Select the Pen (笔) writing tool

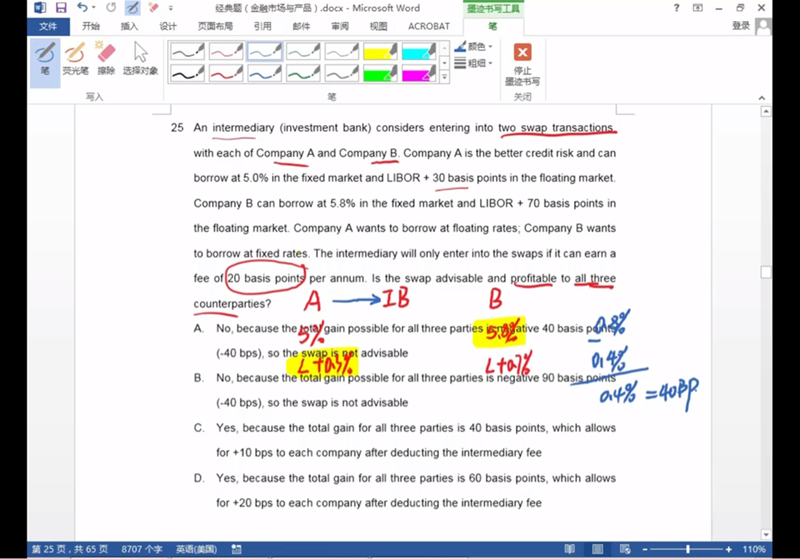pyautogui.click(x=45, y=58)
